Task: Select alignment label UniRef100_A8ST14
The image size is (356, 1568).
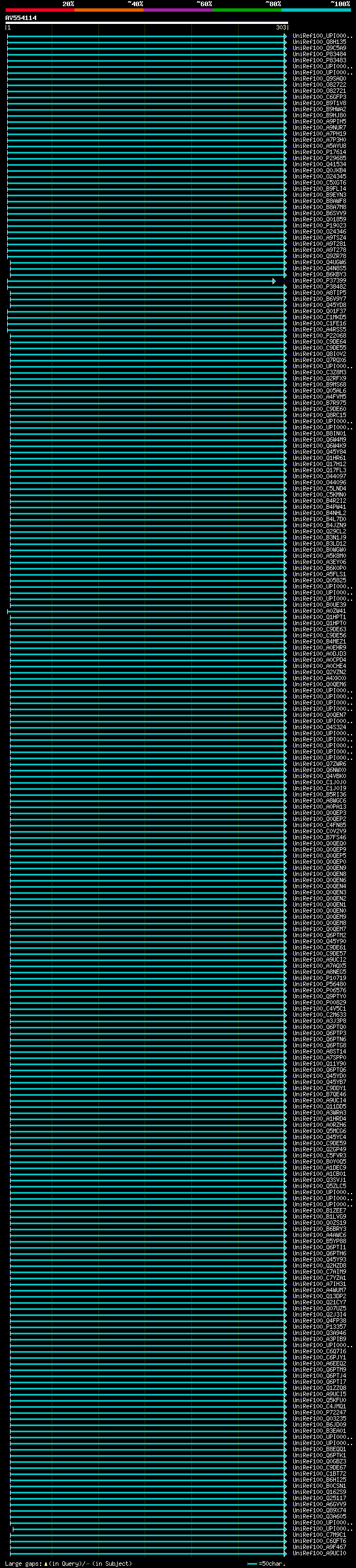Action: (319, 1051)
